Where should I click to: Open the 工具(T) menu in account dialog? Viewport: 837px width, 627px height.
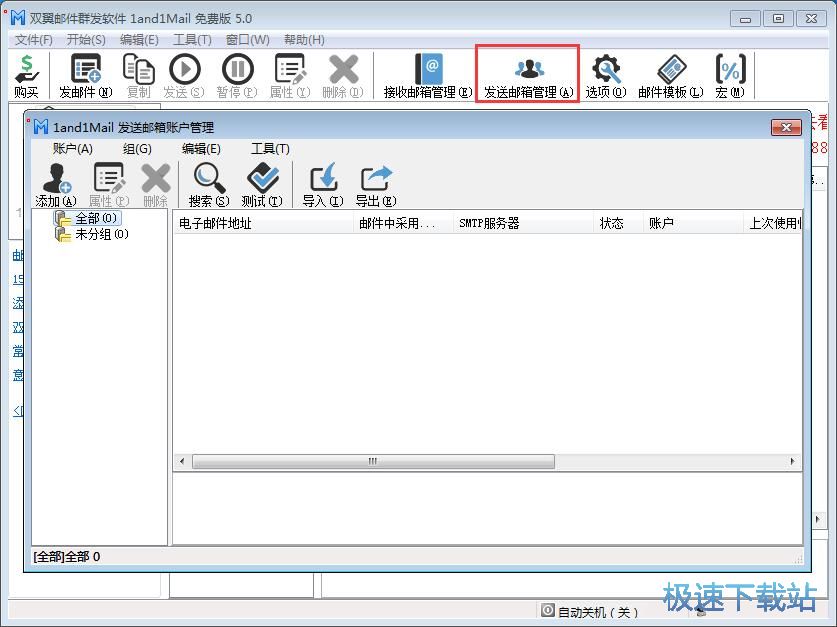point(270,149)
